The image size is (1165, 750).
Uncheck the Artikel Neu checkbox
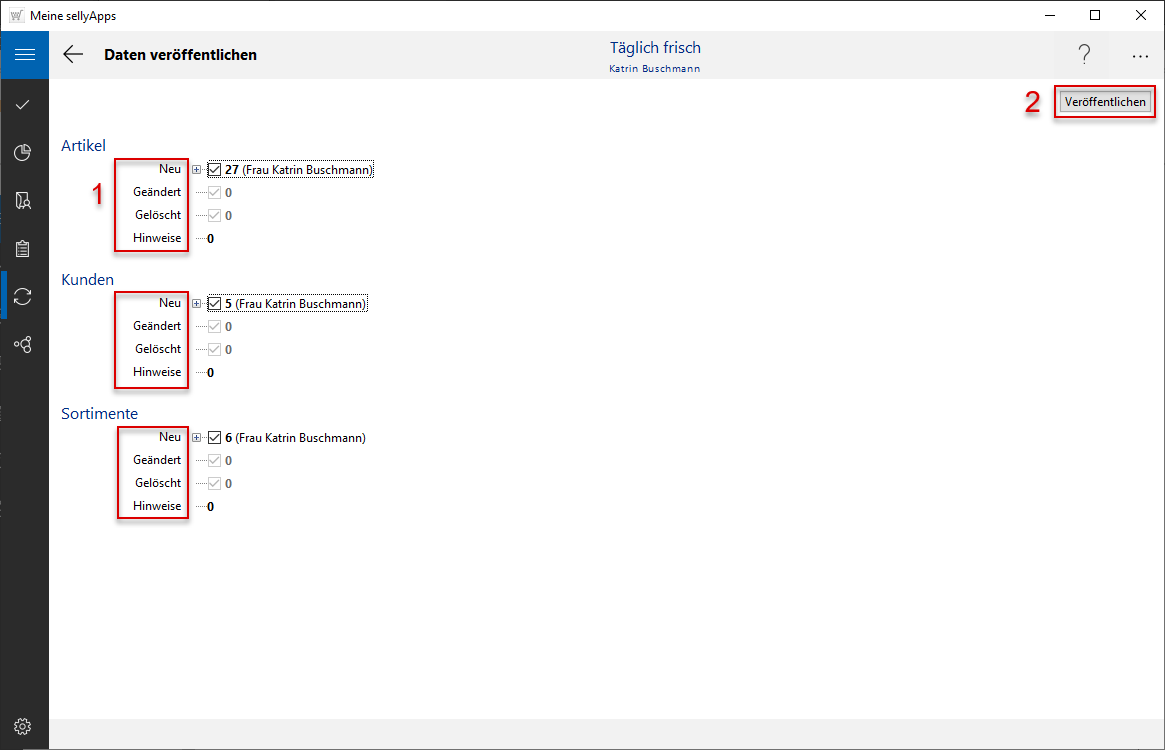[215, 170]
